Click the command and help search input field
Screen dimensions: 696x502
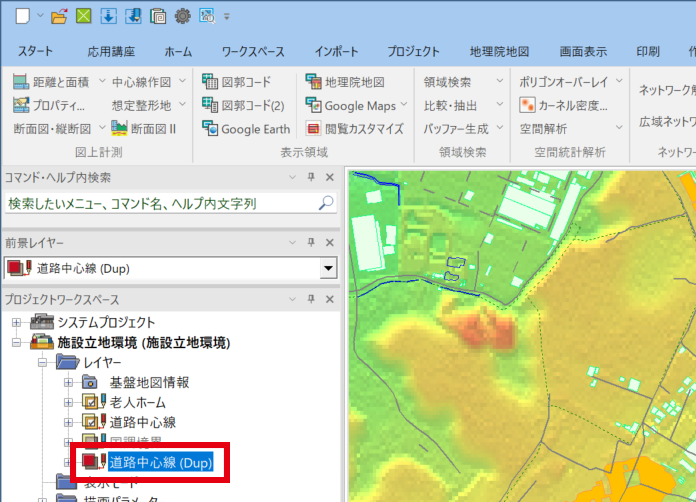160,203
